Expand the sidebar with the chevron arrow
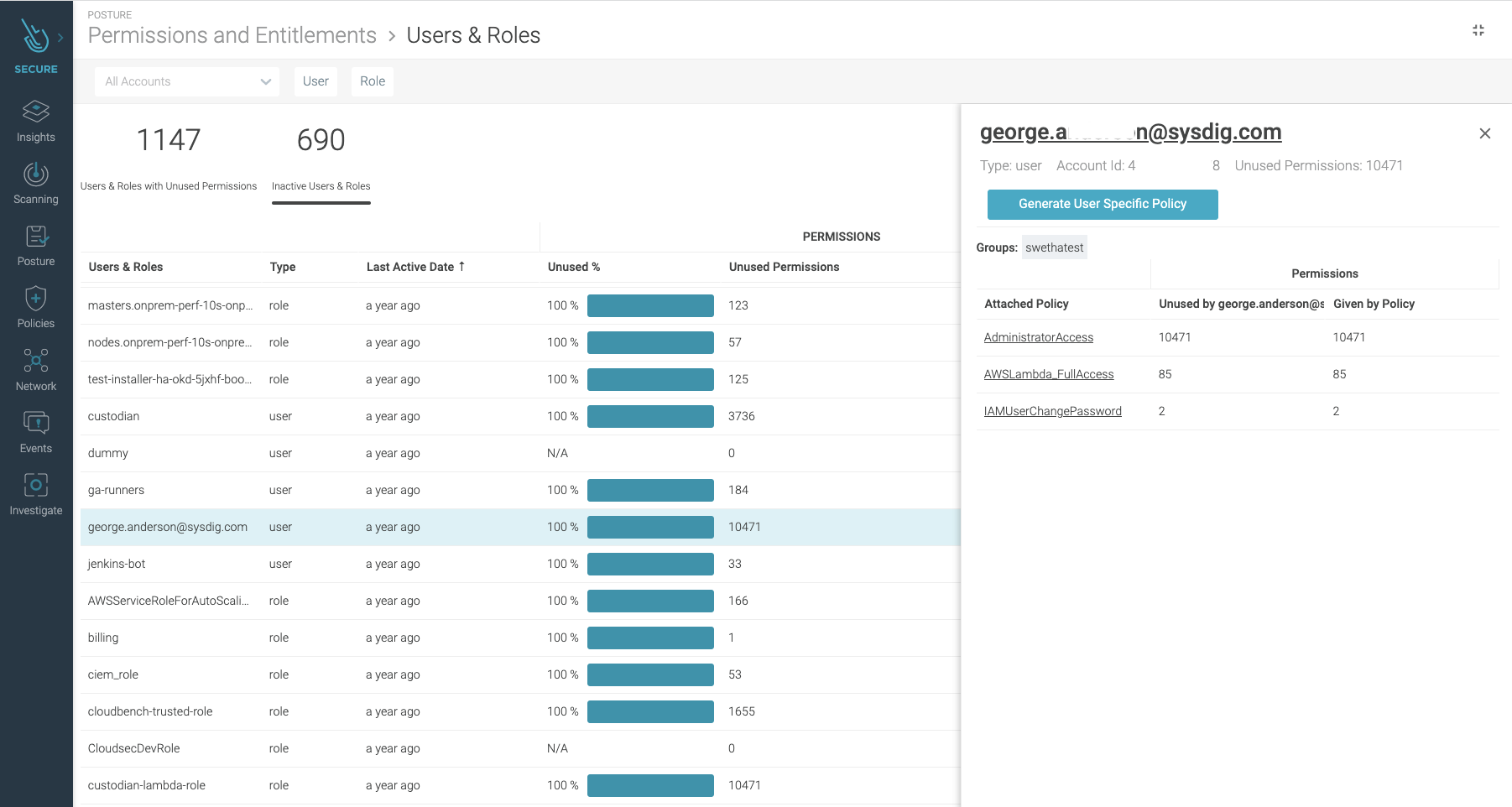The image size is (1512, 807). click(60, 38)
